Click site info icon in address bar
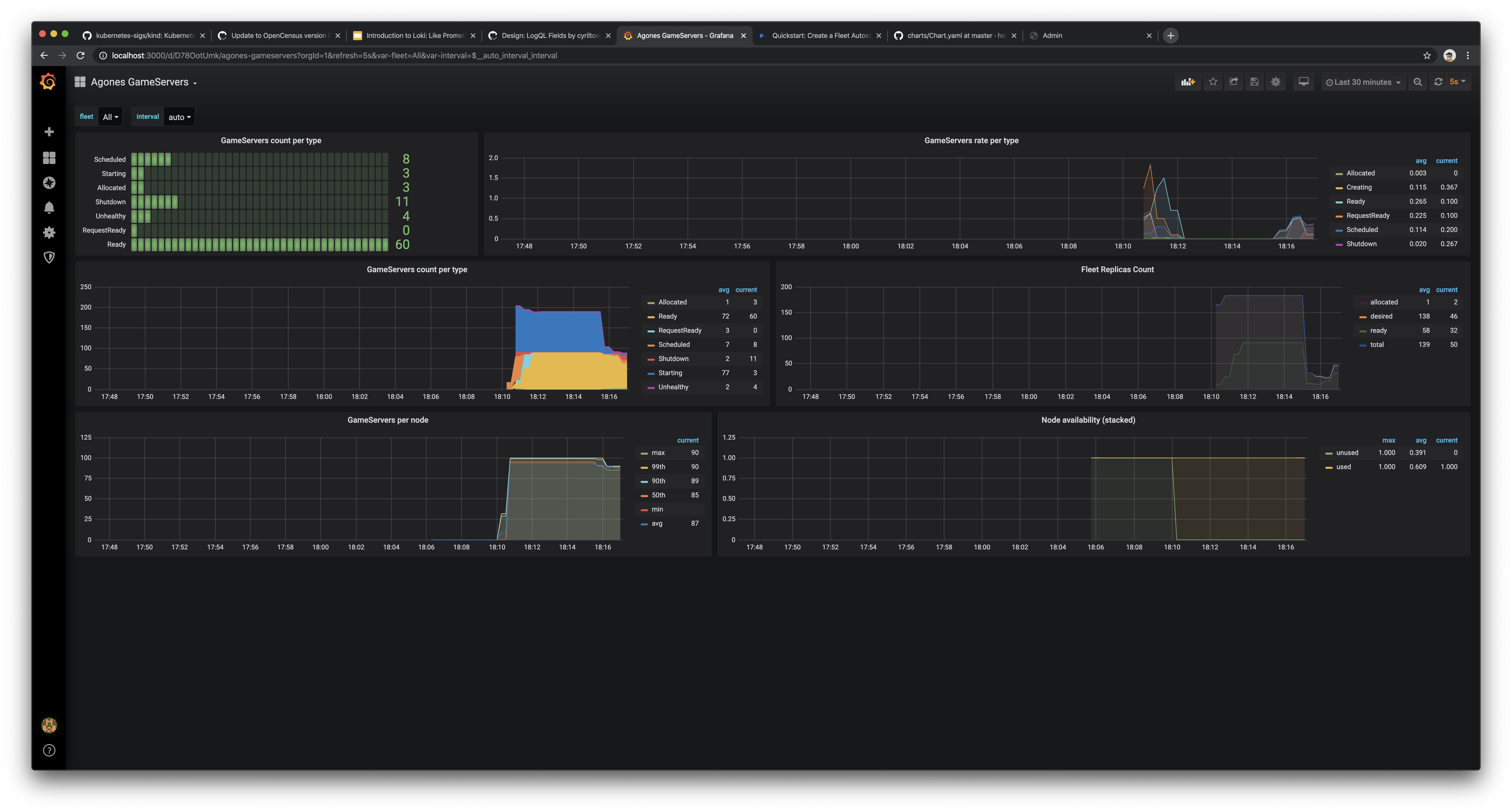Screen dimensions: 1512x812 tap(103, 55)
